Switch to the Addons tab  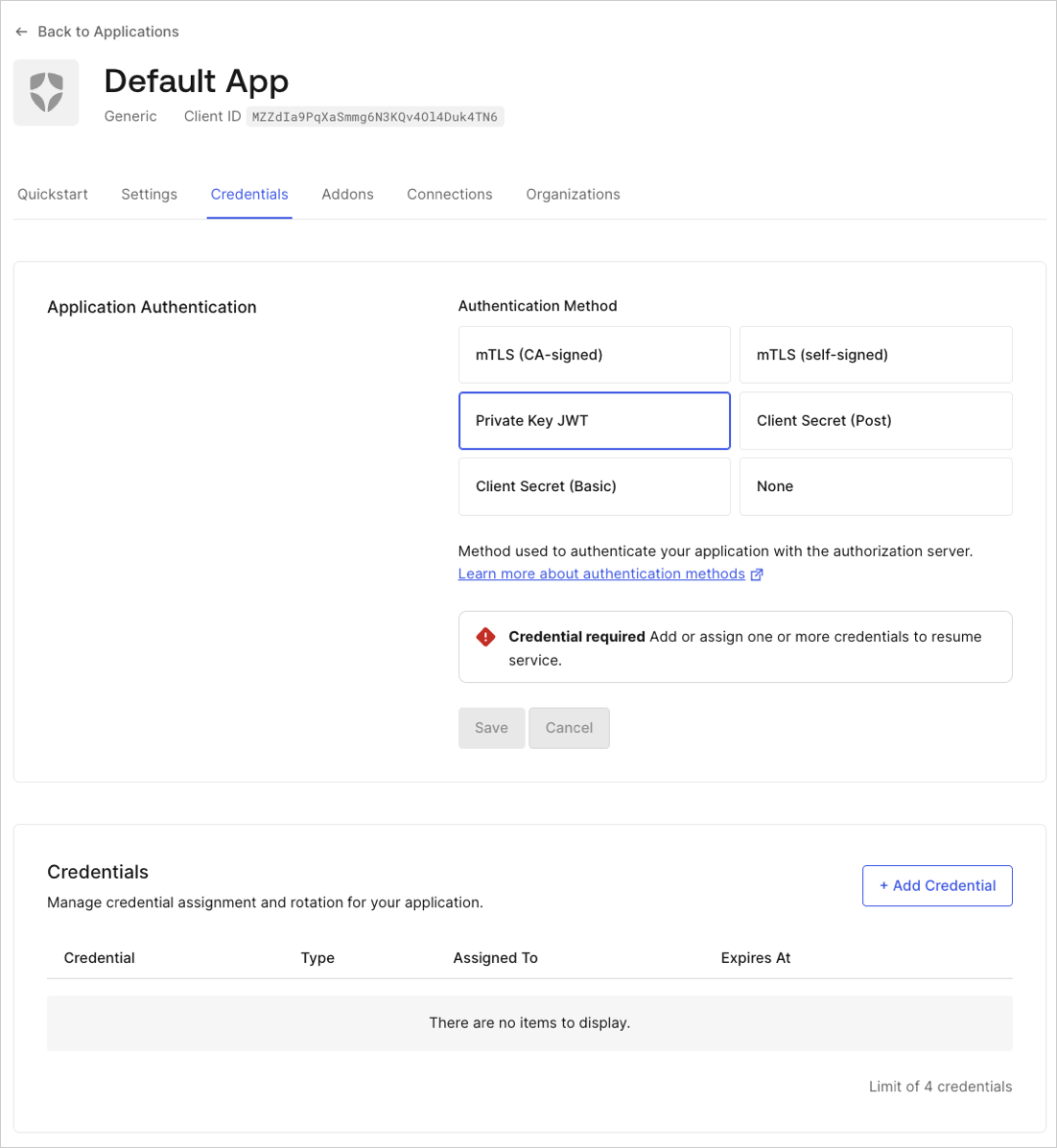coord(347,194)
